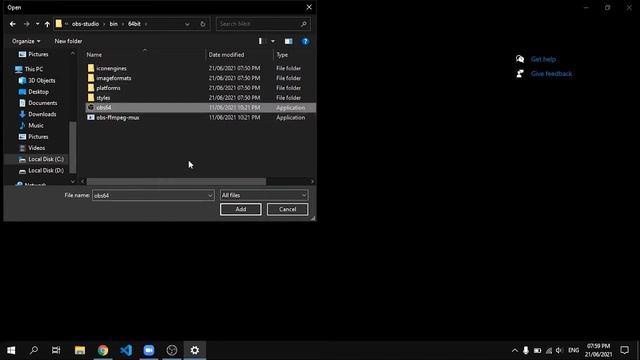Open the Windows Start menu
Screen dimensions: 640x360
pyautogui.click(x=11, y=350)
